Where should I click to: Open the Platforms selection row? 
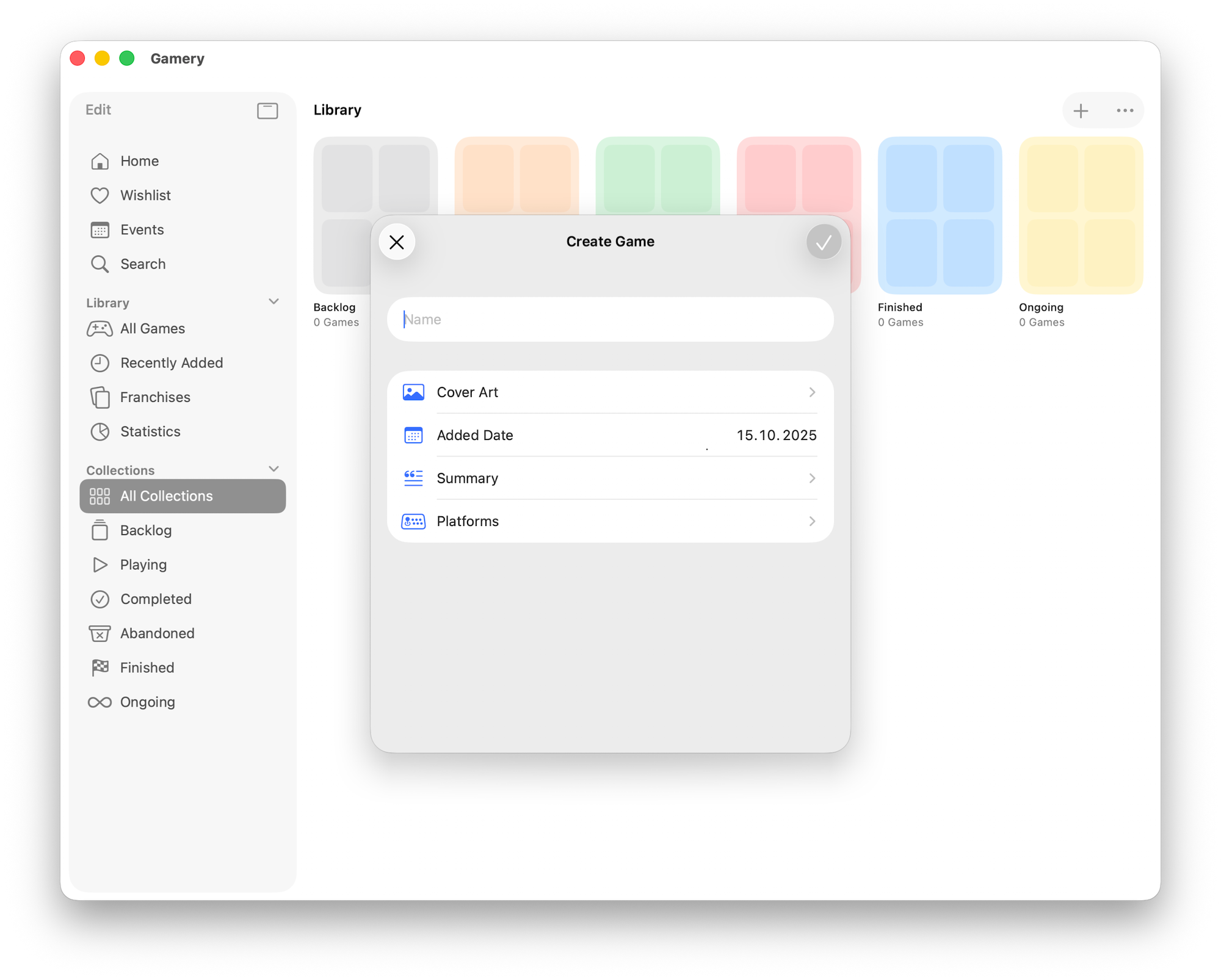(x=609, y=521)
